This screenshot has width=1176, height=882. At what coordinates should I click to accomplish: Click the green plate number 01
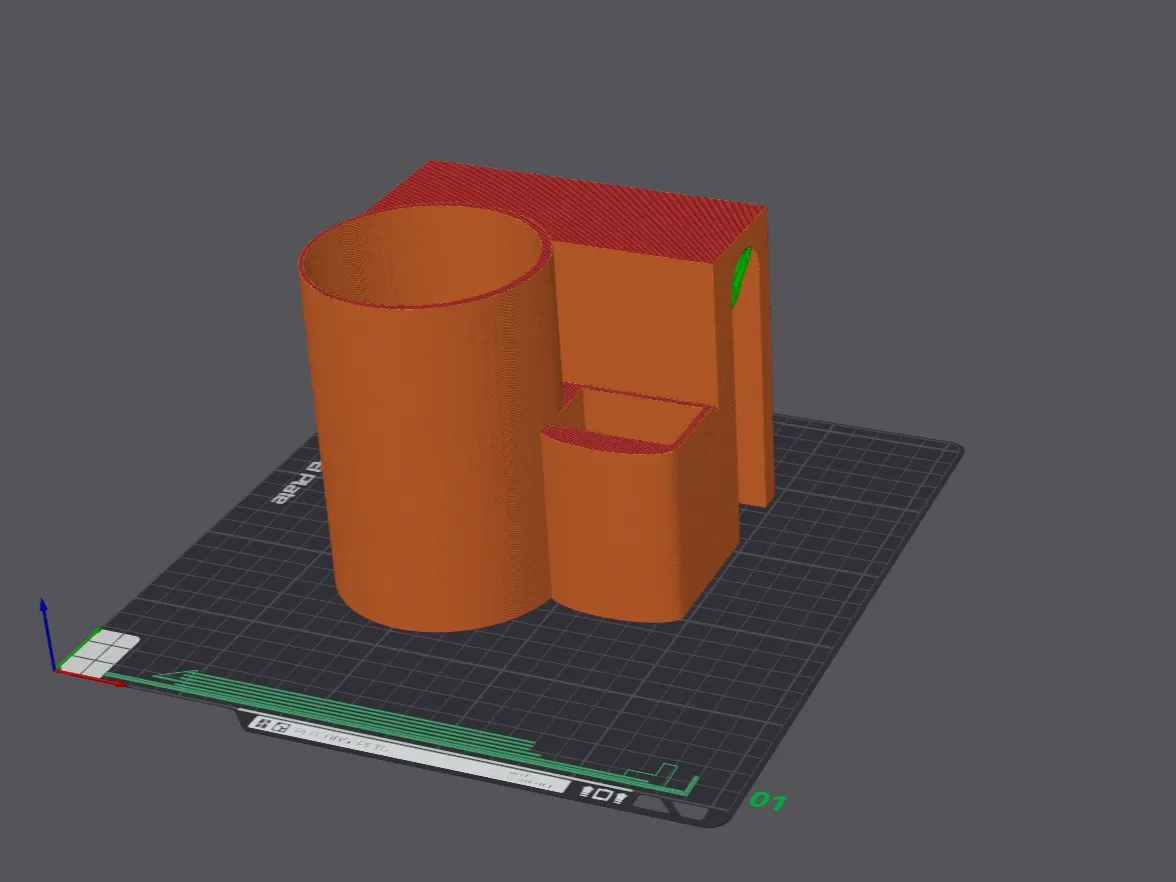coord(768,801)
